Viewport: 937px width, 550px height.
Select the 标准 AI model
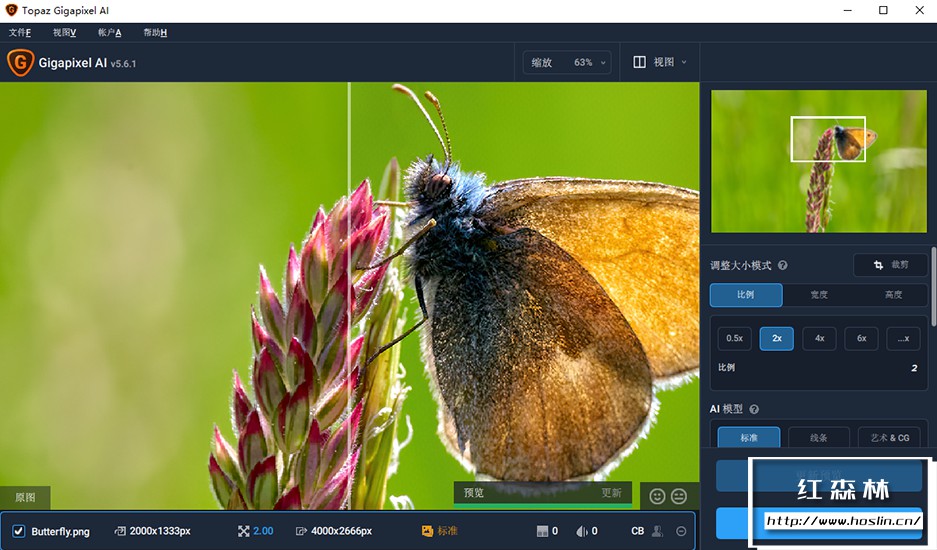tap(749, 437)
